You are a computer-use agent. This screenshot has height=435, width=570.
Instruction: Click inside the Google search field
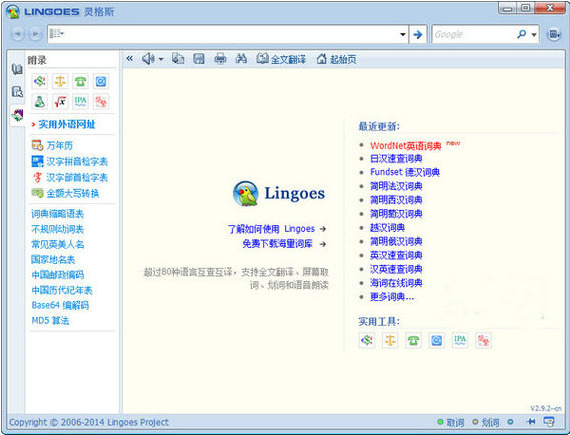click(x=474, y=35)
